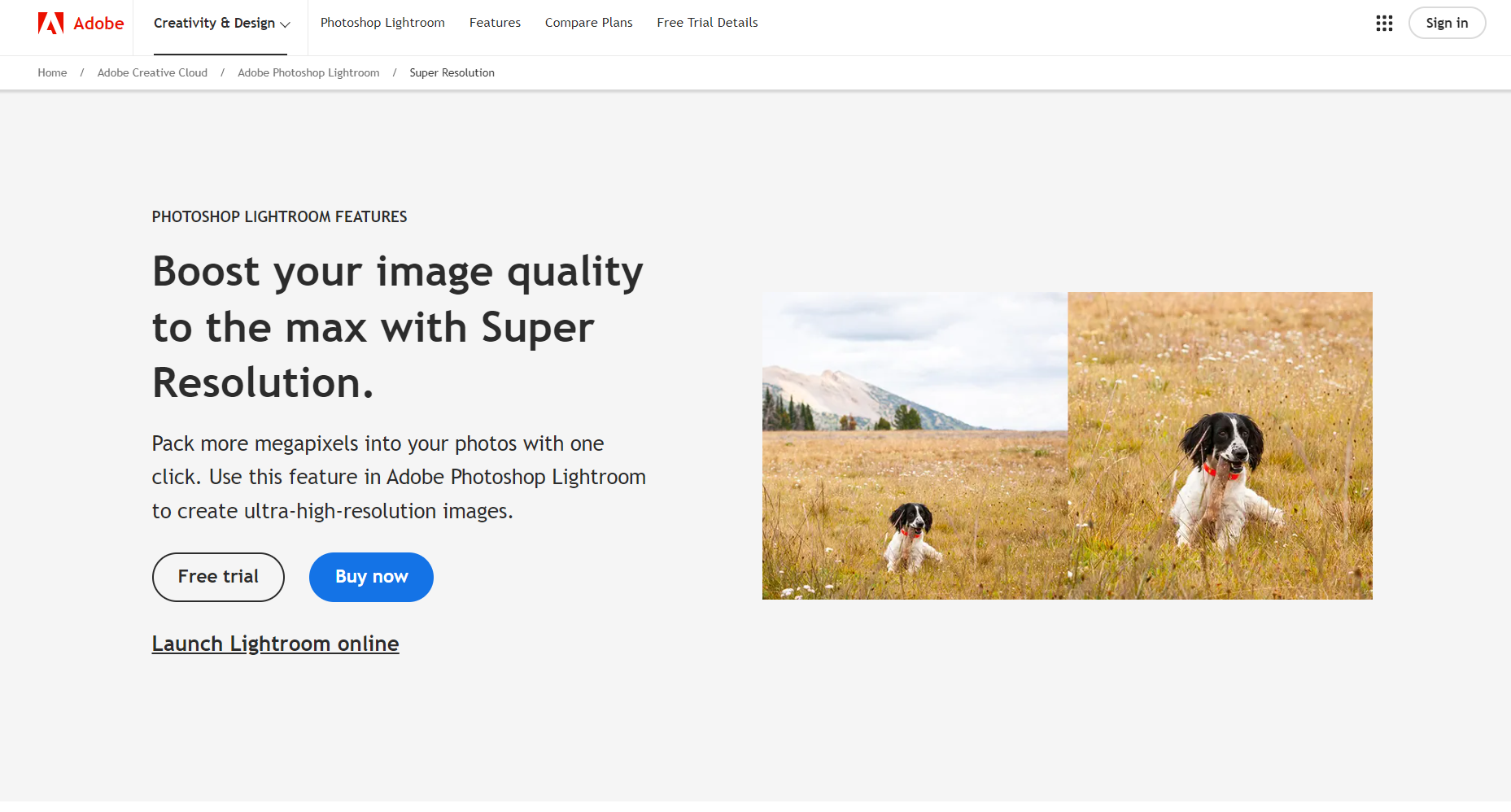Open the Compare Plans menu item

(x=588, y=23)
